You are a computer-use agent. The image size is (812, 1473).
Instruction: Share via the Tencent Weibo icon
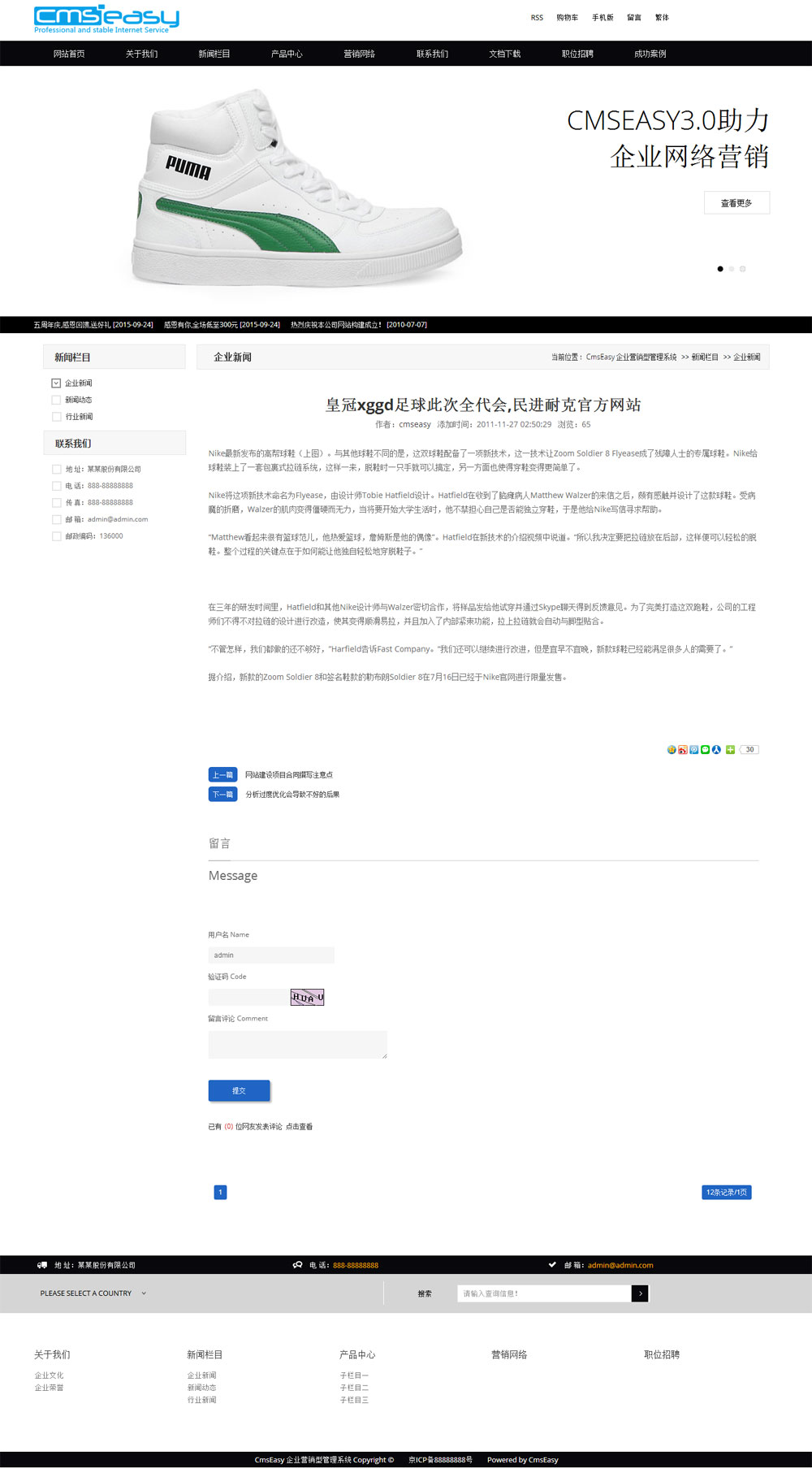[x=694, y=750]
